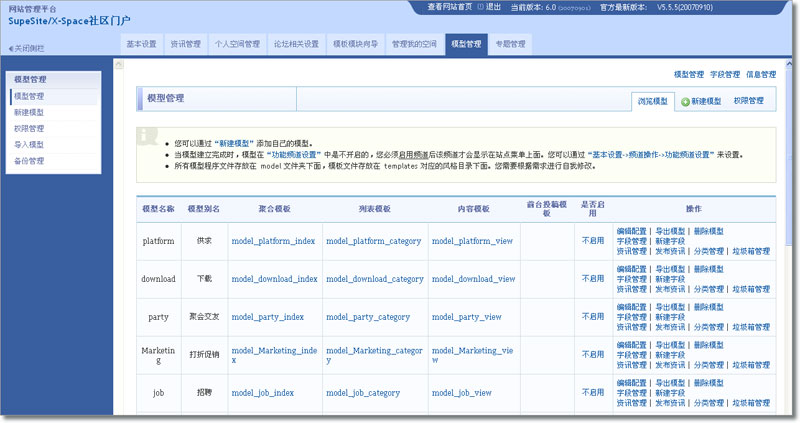
Task: Open model_platform_index template link
Action: [x=273, y=241]
